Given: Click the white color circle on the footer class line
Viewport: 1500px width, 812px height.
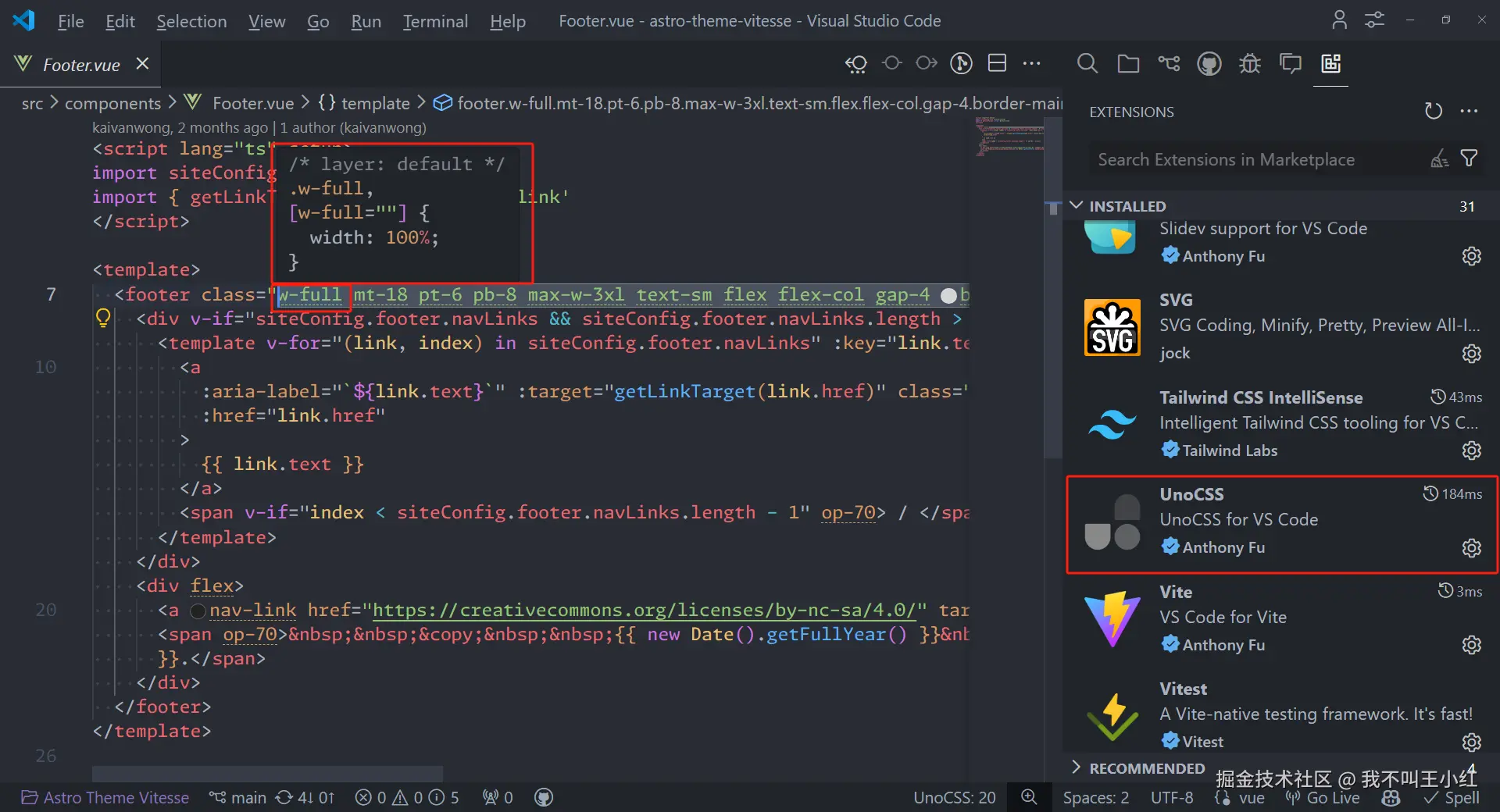Looking at the screenshot, I should (948, 295).
